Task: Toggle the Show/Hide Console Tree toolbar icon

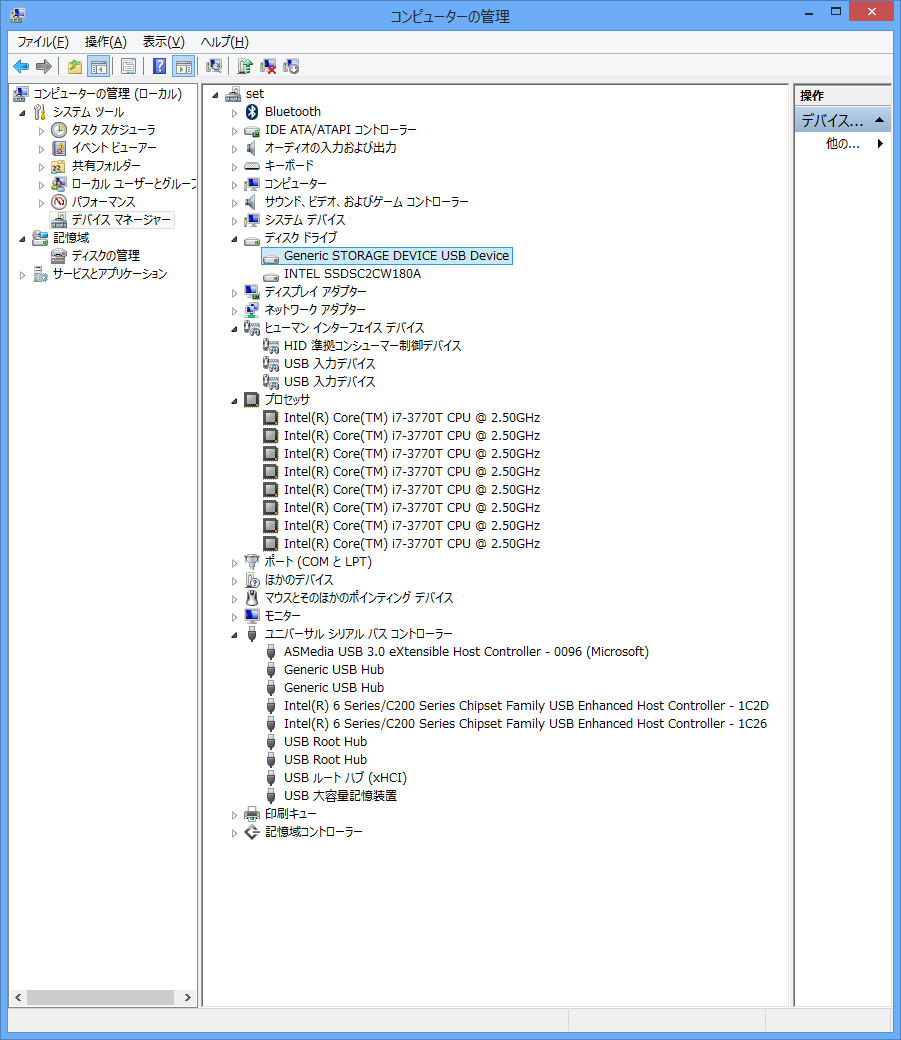Action: pos(99,66)
